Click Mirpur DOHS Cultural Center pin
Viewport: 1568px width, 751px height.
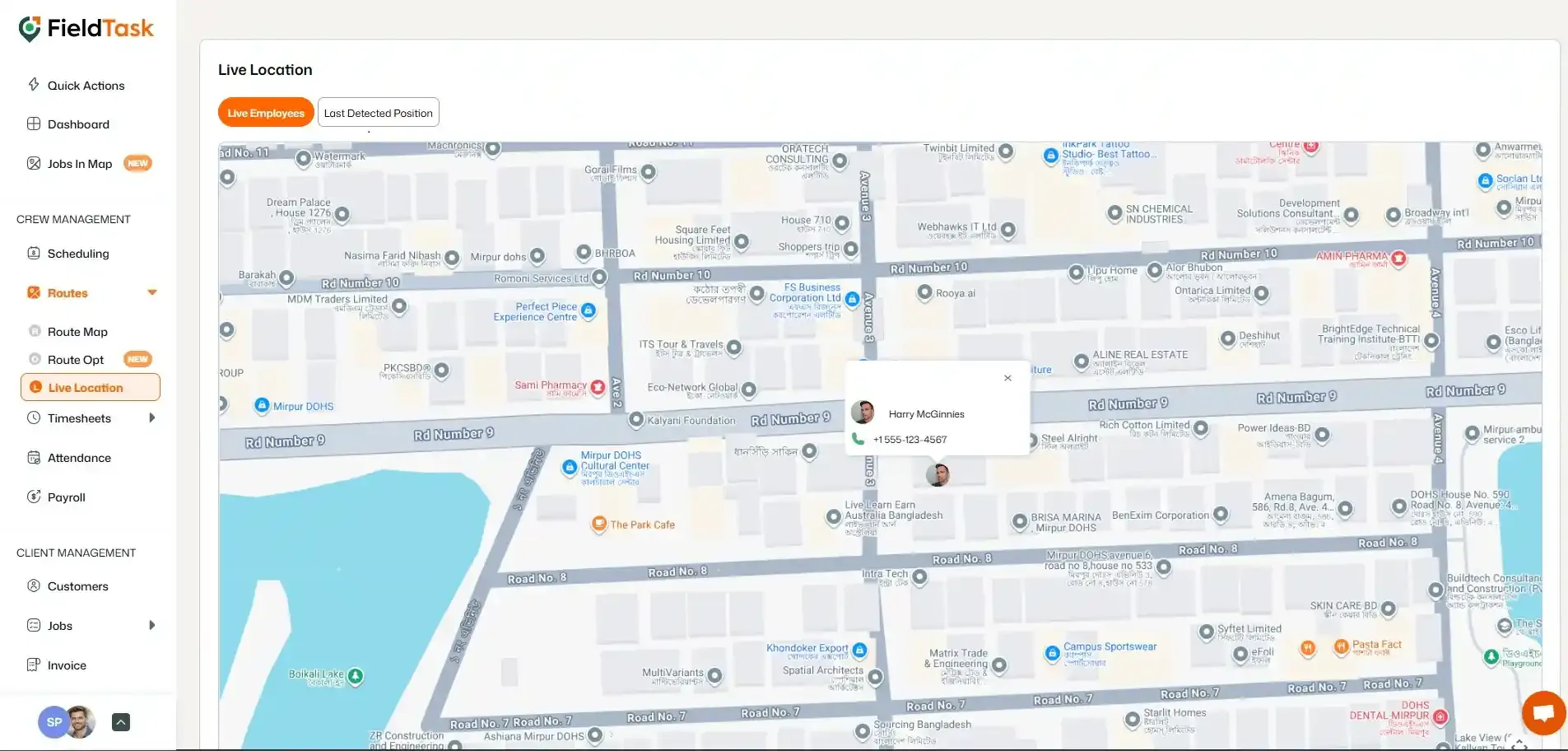569,467
